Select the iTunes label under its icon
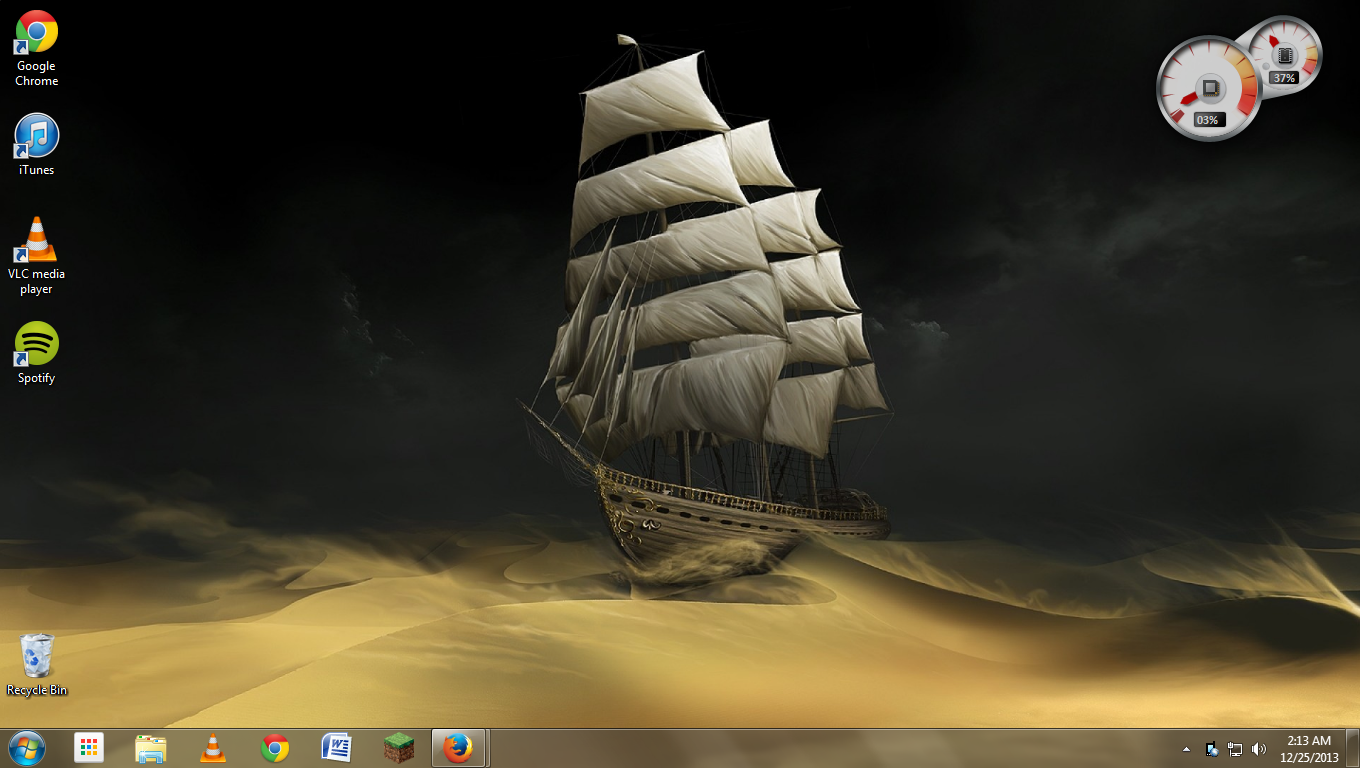Viewport: 1360px width, 768px height. [x=36, y=170]
